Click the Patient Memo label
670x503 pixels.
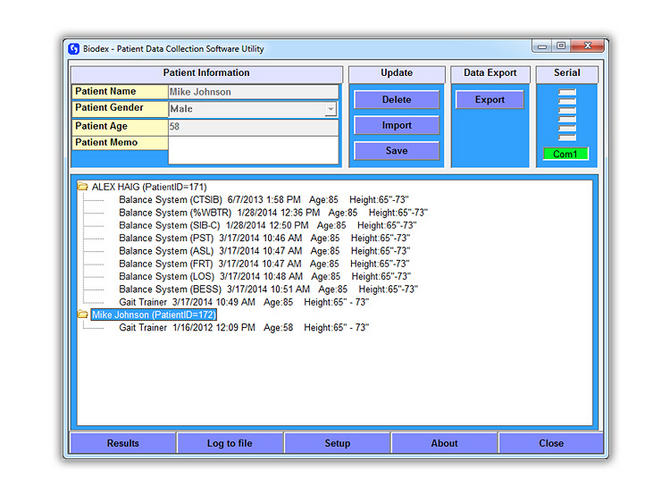point(120,143)
